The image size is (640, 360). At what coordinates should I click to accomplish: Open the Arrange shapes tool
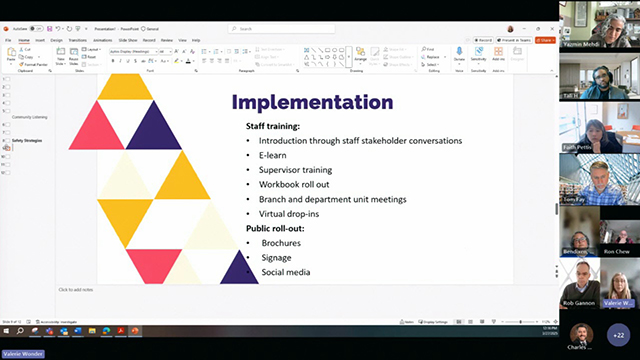pos(360,54)
